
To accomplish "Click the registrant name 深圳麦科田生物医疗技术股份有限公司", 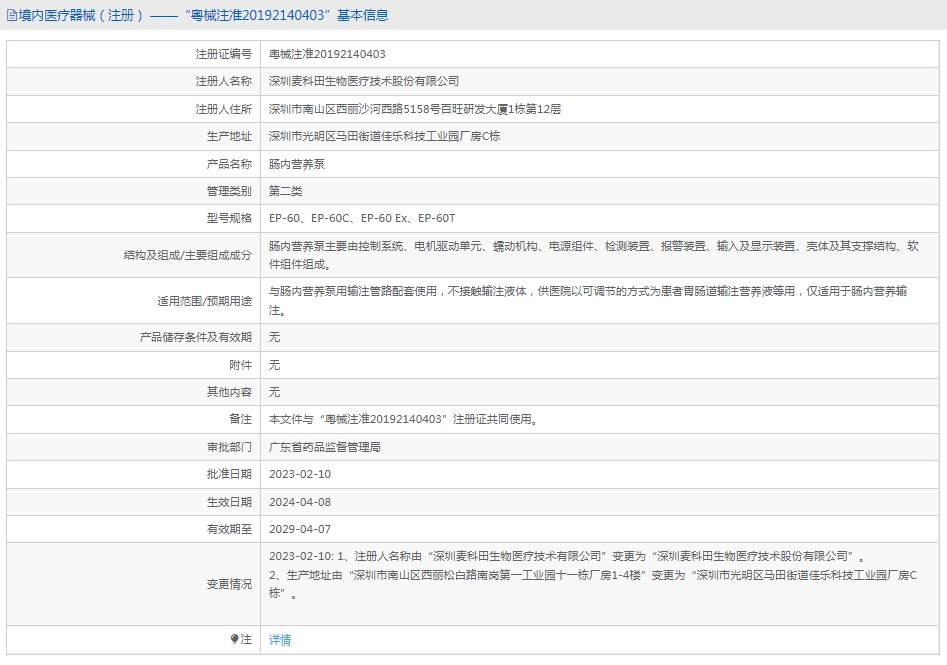I will tap(364, 82).
